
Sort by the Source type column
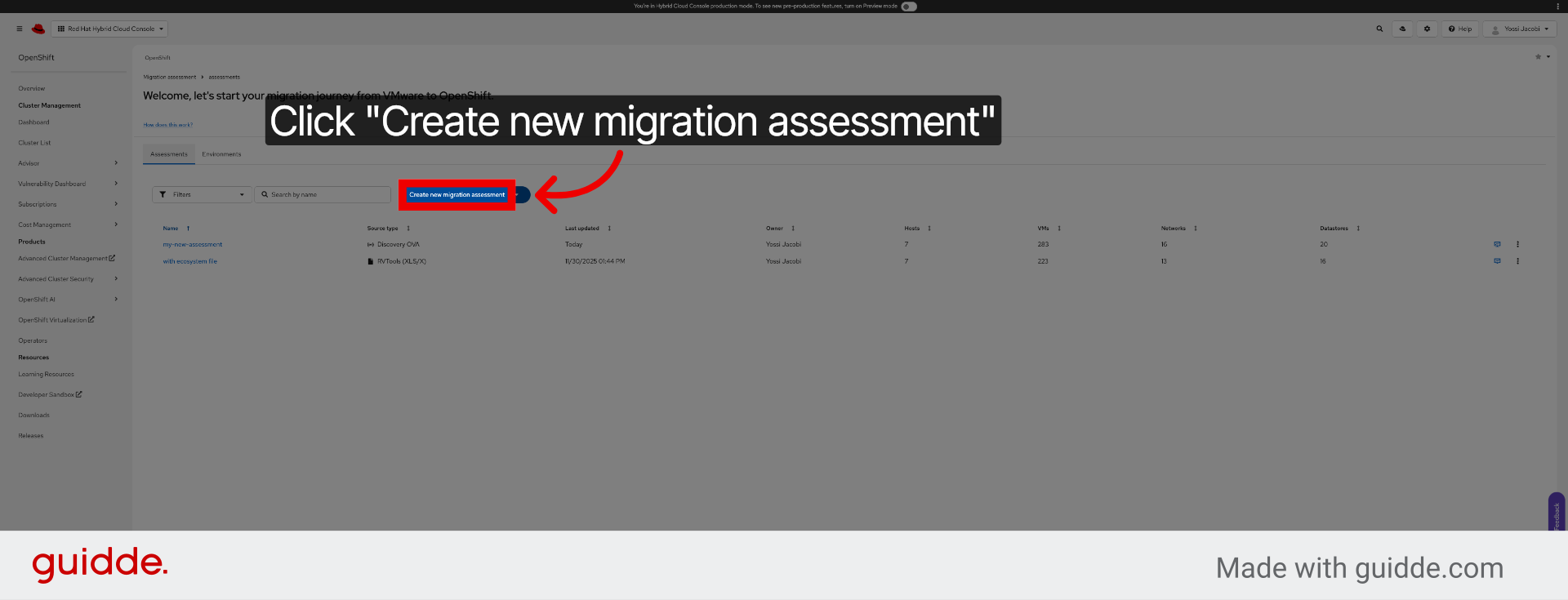click(408, 229)
